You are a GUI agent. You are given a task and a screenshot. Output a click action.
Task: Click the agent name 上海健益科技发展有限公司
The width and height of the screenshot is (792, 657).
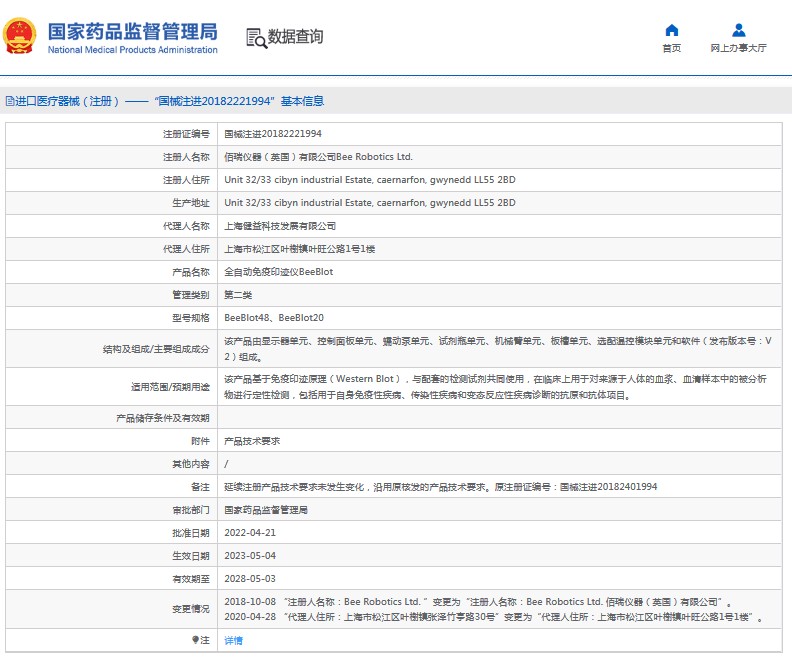[x=280, y=226]
